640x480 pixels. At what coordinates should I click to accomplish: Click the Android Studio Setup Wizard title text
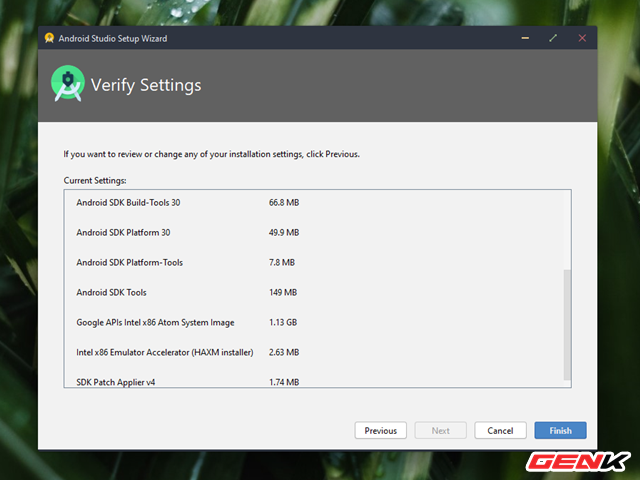(x=113, y=38)
